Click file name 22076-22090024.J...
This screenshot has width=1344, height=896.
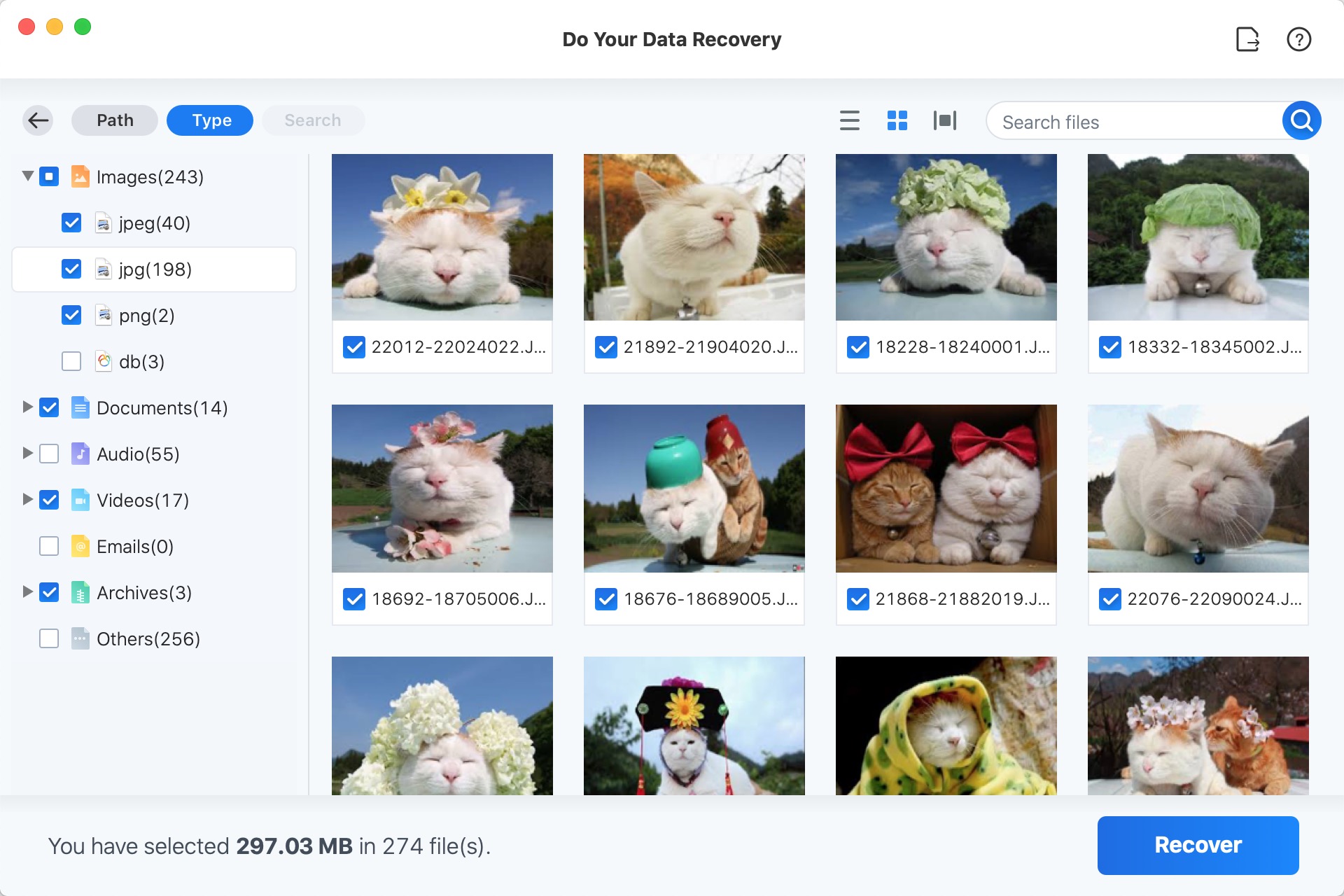coord(1214,599)
